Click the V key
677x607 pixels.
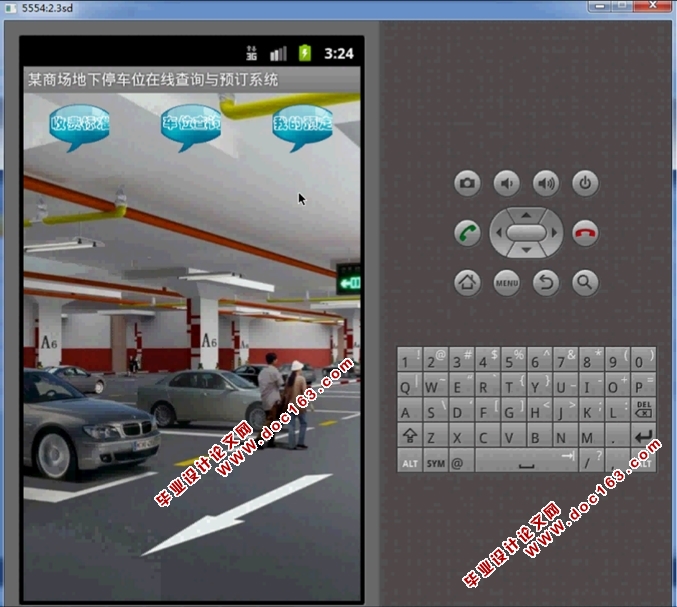click(513, 435)
